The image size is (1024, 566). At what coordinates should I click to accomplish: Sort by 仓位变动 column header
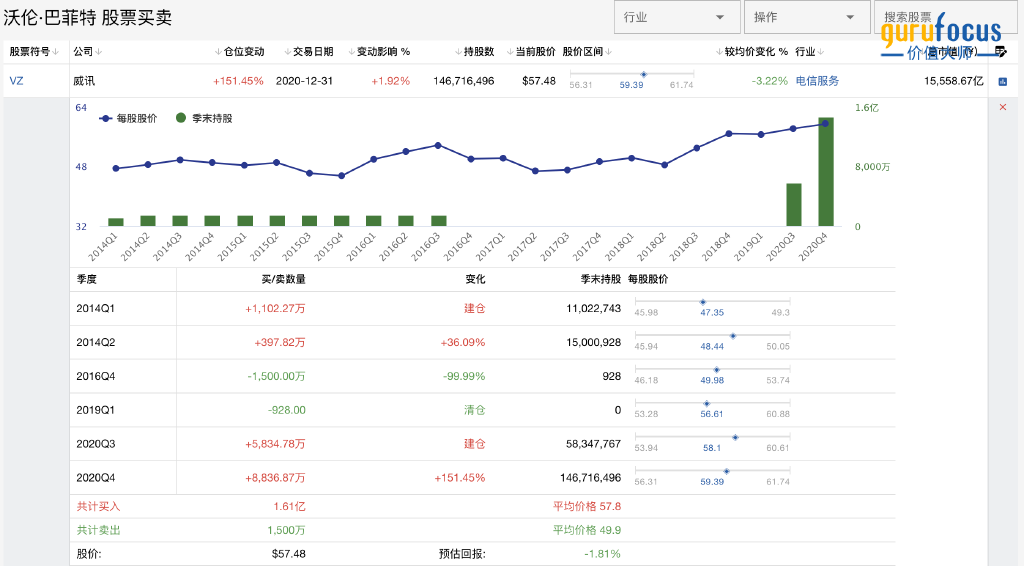coord(239,52)
